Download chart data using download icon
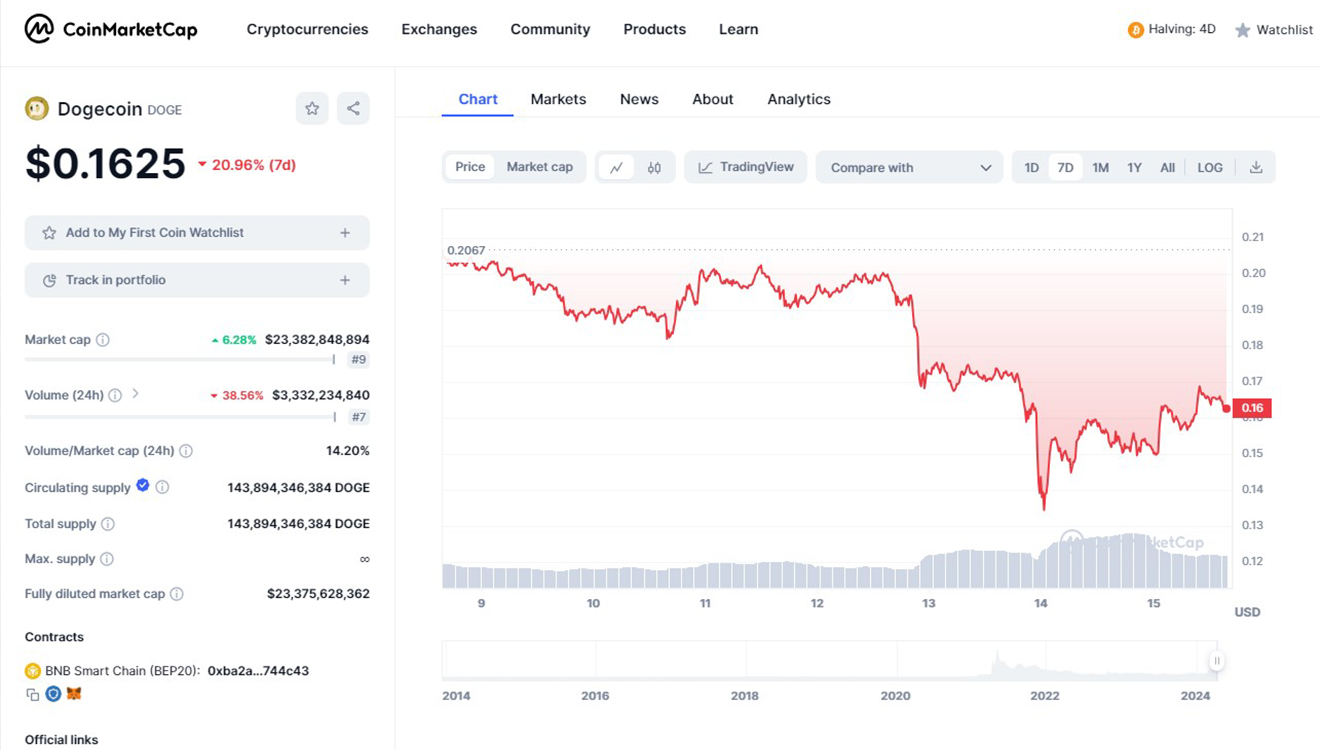 tap(1255, 168)
